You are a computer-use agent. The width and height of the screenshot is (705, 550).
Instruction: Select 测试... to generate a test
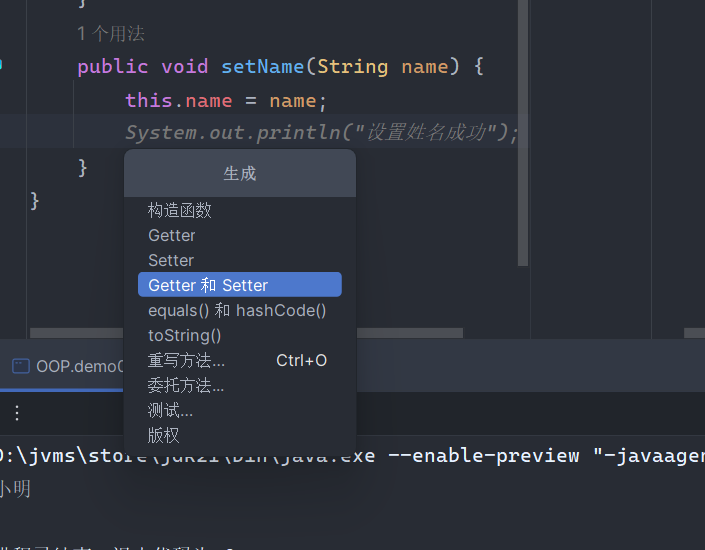[x=171, y=411]
